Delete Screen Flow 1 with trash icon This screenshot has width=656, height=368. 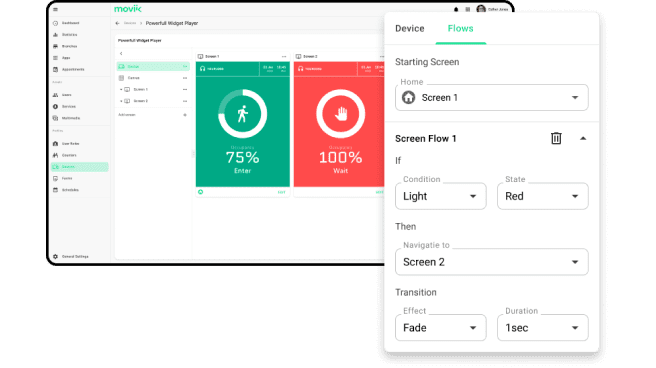click(x=556, y=138)
